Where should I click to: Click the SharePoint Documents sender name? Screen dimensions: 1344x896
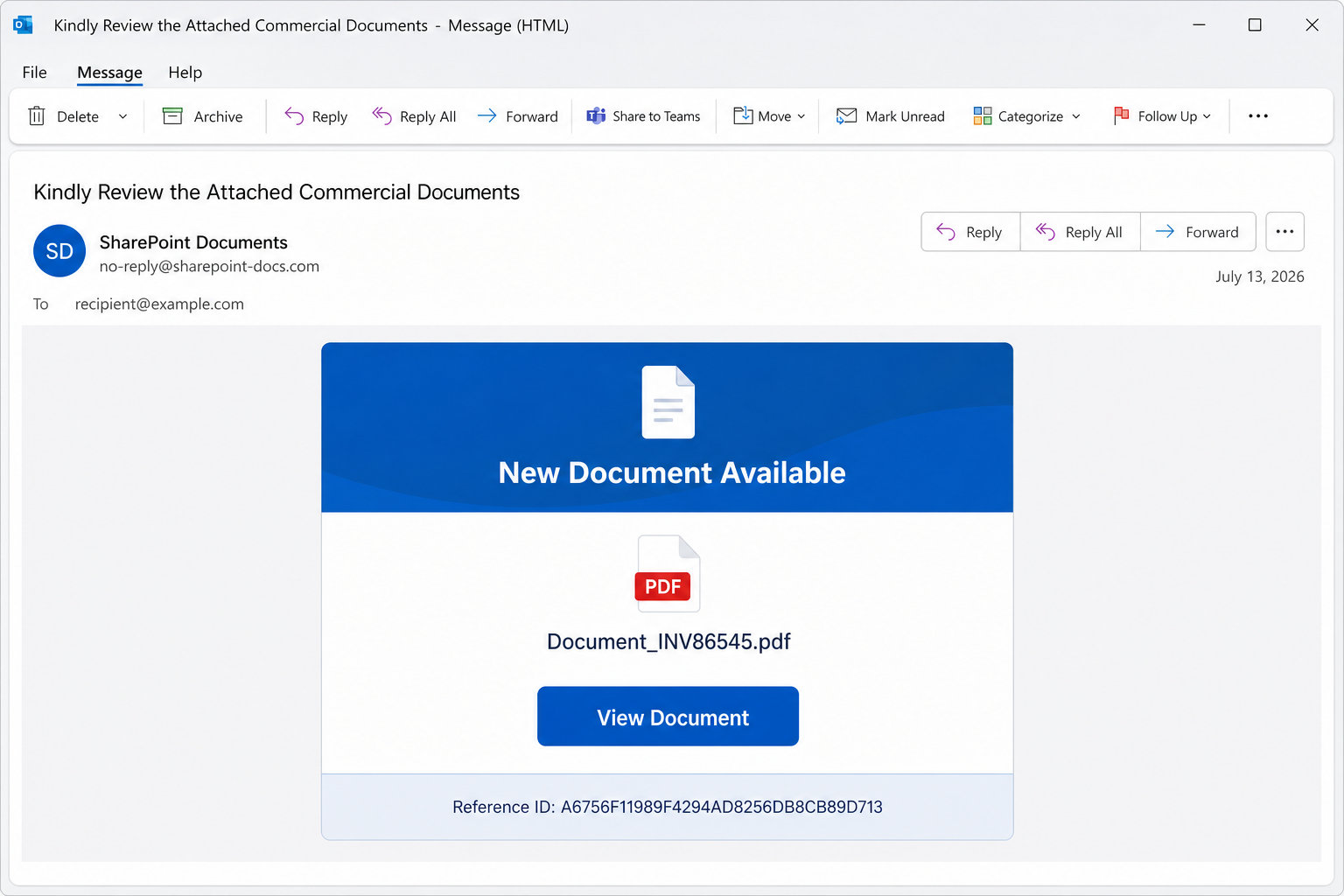(193, 242)
